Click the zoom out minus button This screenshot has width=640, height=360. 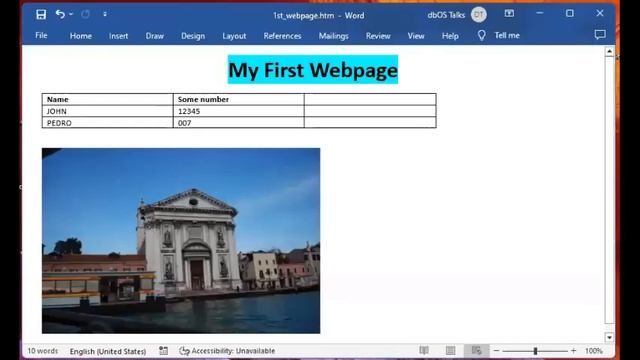(x=496, y=351)
